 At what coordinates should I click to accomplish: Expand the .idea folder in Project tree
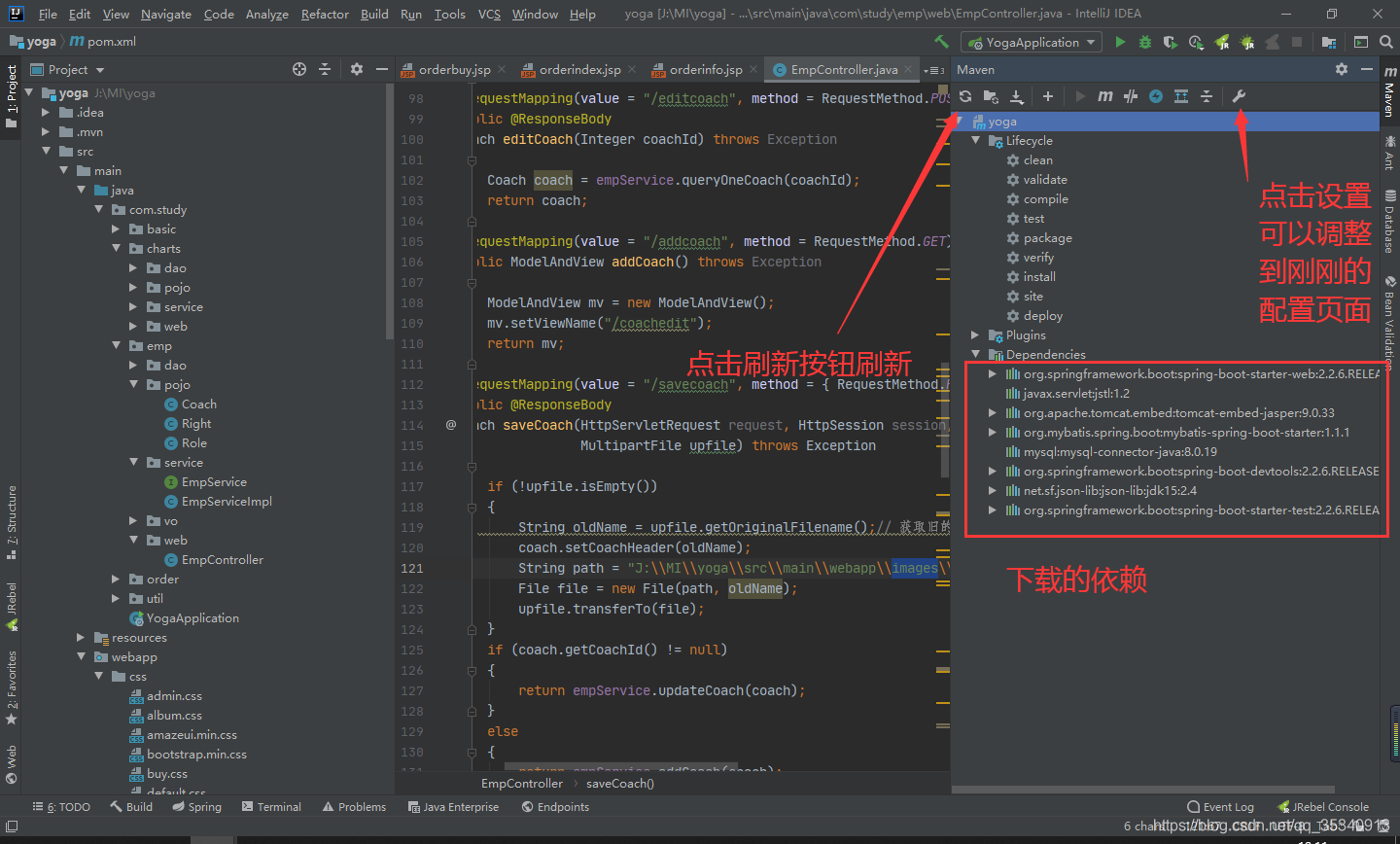click(46, 113)
